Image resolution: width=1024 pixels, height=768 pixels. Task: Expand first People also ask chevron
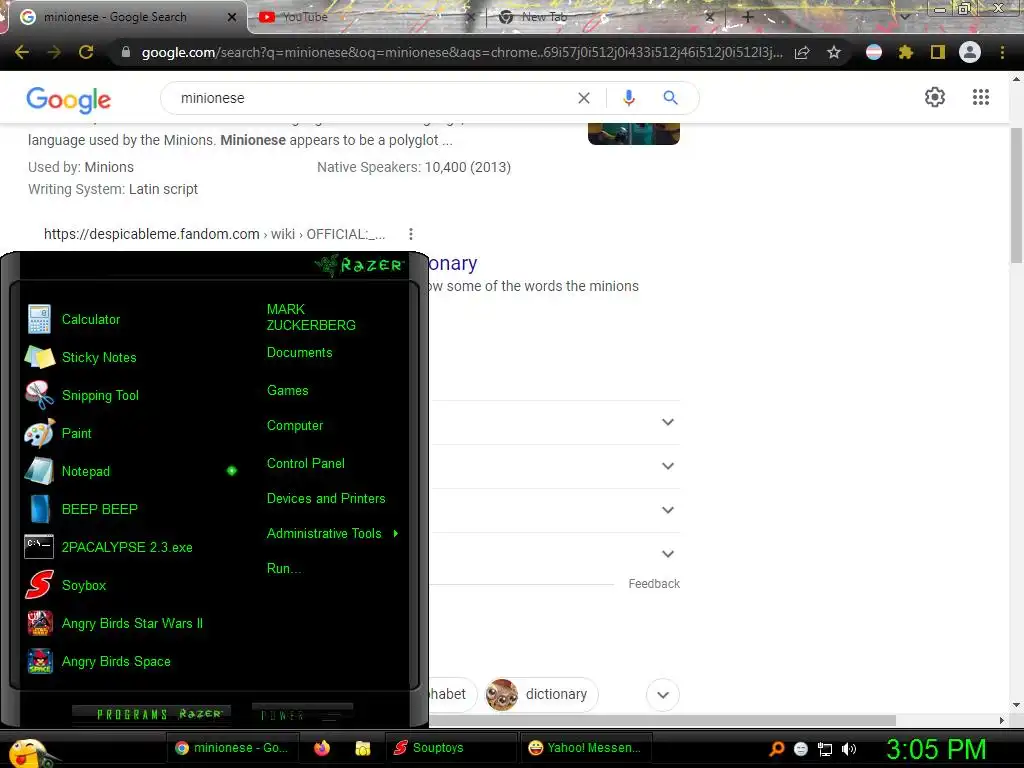(667, 422)
